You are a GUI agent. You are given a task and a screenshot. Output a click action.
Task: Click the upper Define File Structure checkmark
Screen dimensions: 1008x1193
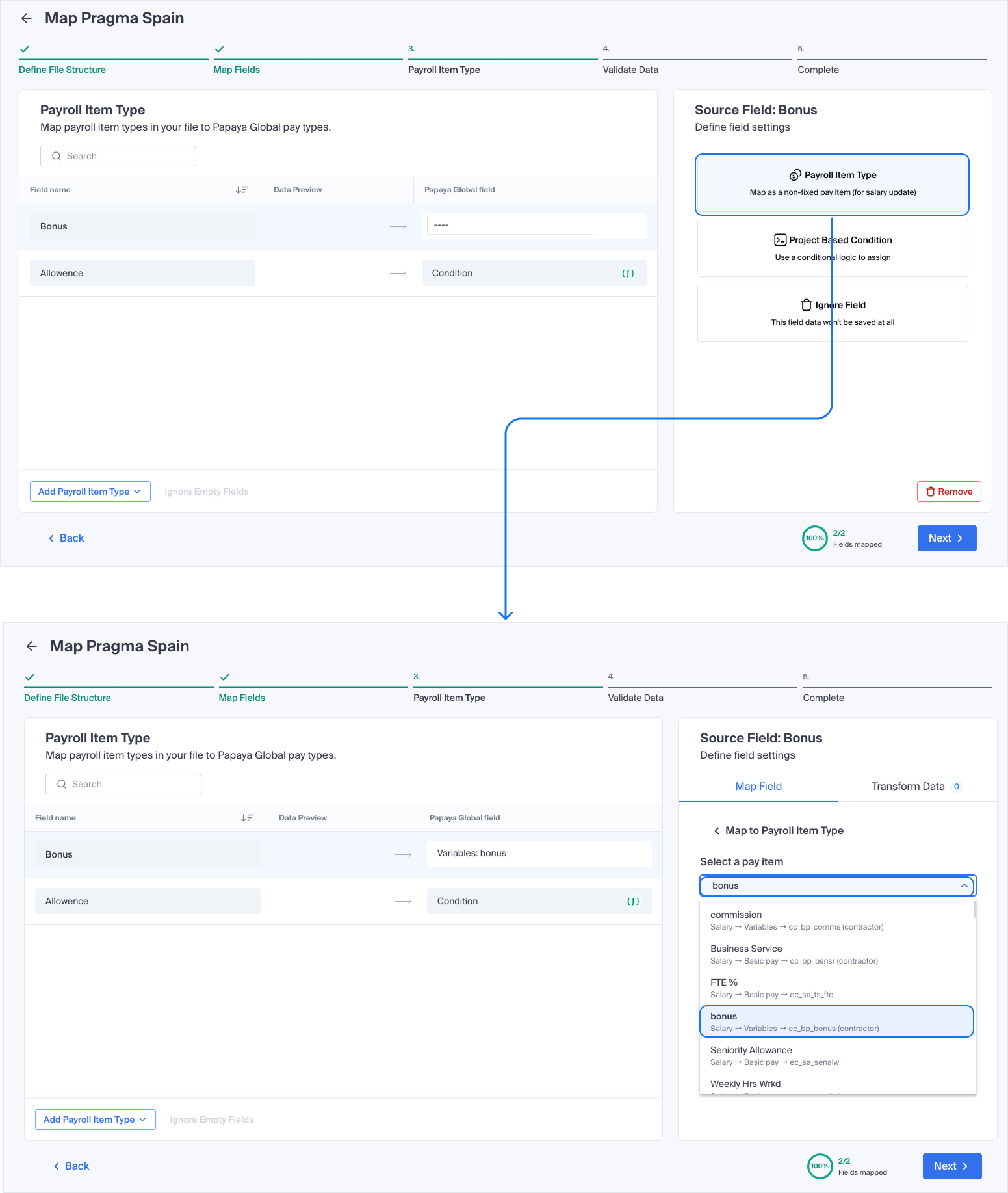point(25,49)
